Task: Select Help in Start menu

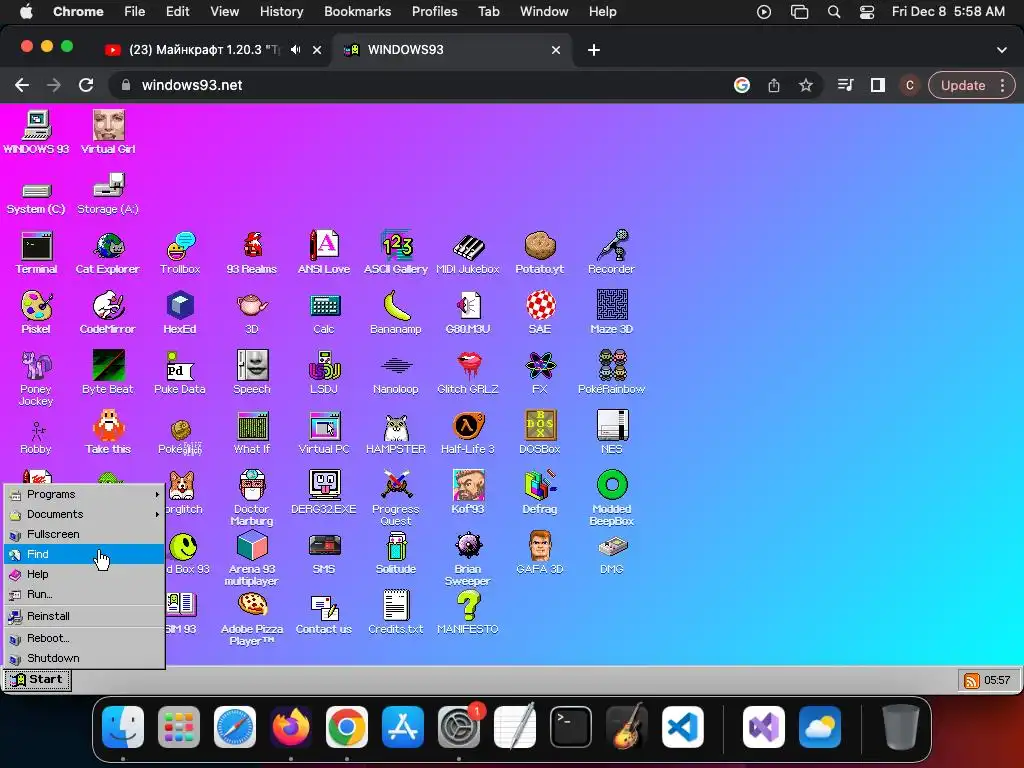Action: (84, 574)
